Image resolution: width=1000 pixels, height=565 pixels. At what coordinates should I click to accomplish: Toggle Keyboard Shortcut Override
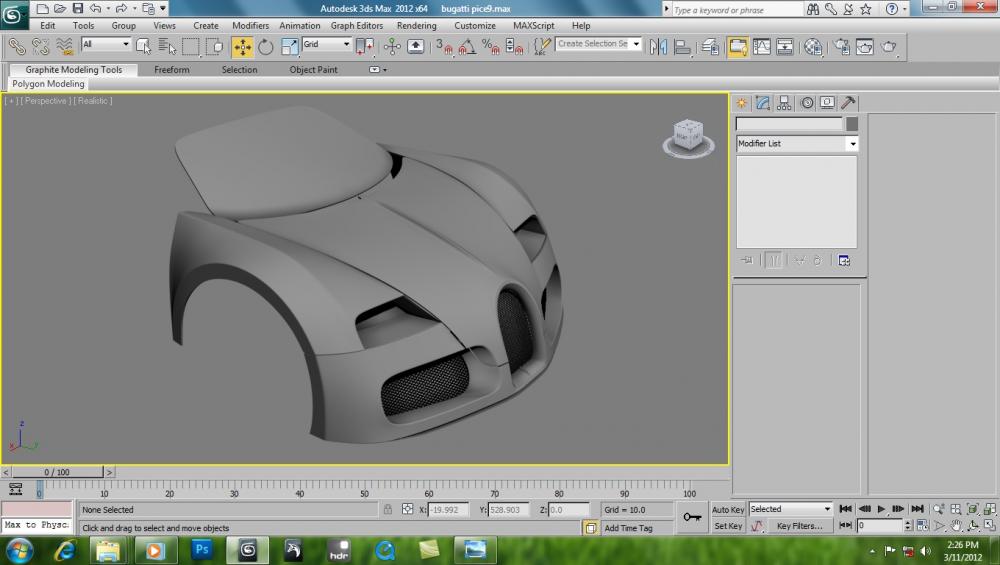415,47
